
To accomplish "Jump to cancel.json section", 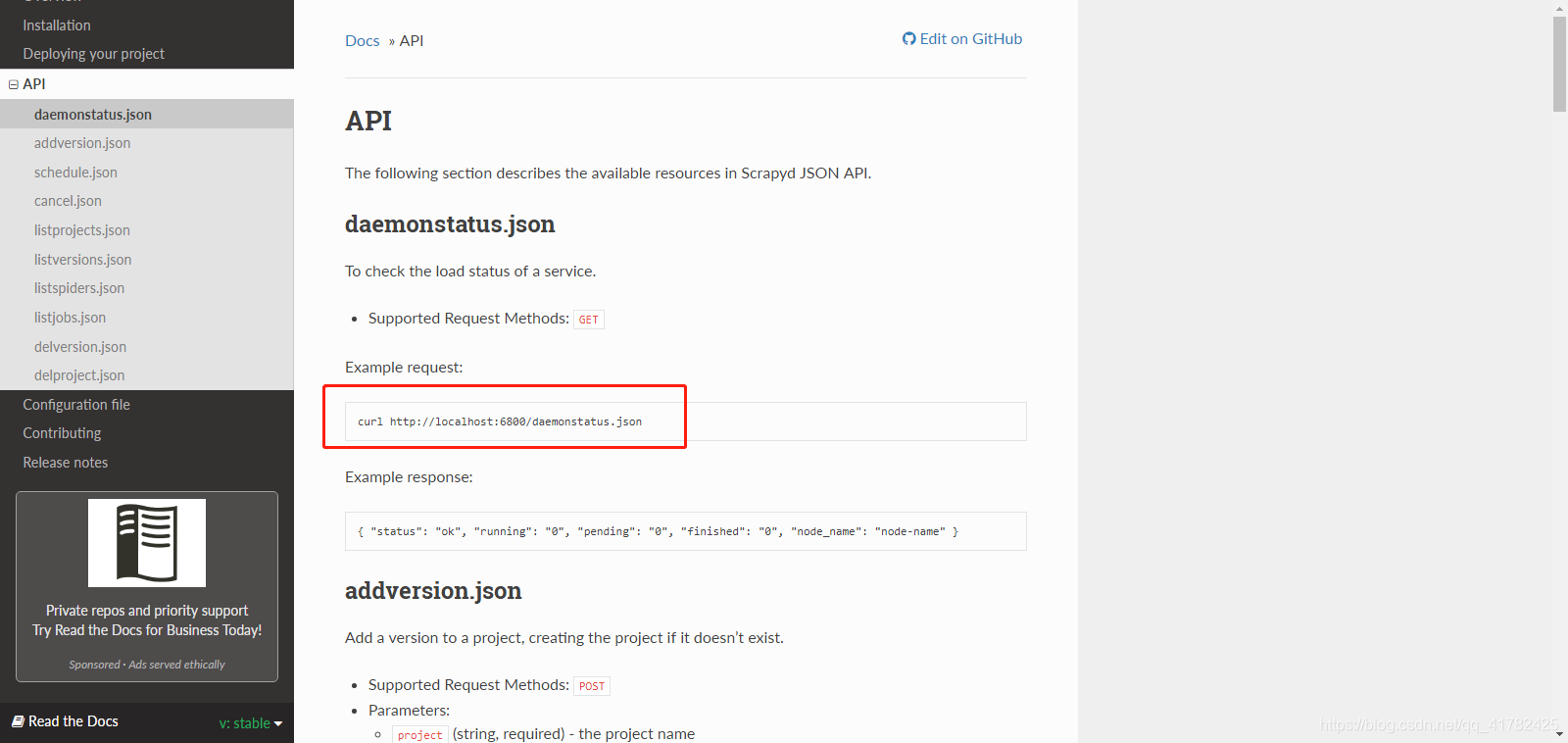I will pyautogui.click(x=68, y=201).
